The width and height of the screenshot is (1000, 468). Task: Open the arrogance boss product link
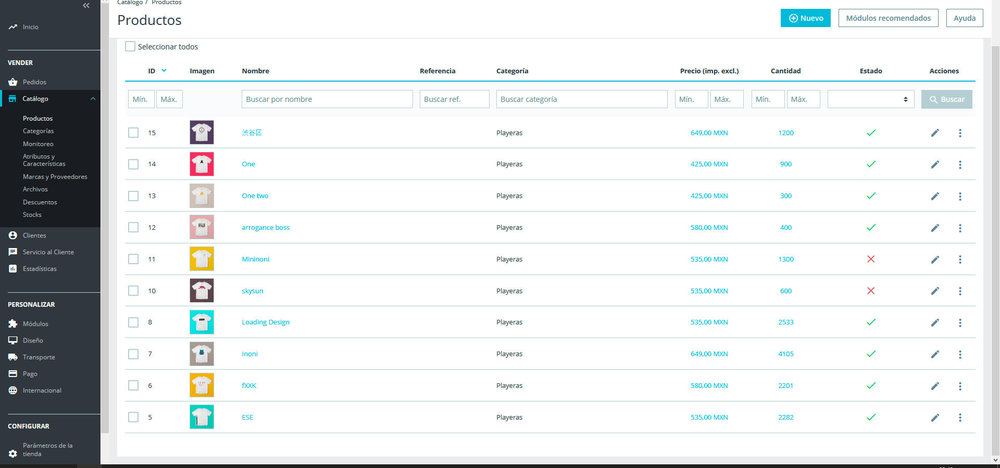tap(265, 227)
